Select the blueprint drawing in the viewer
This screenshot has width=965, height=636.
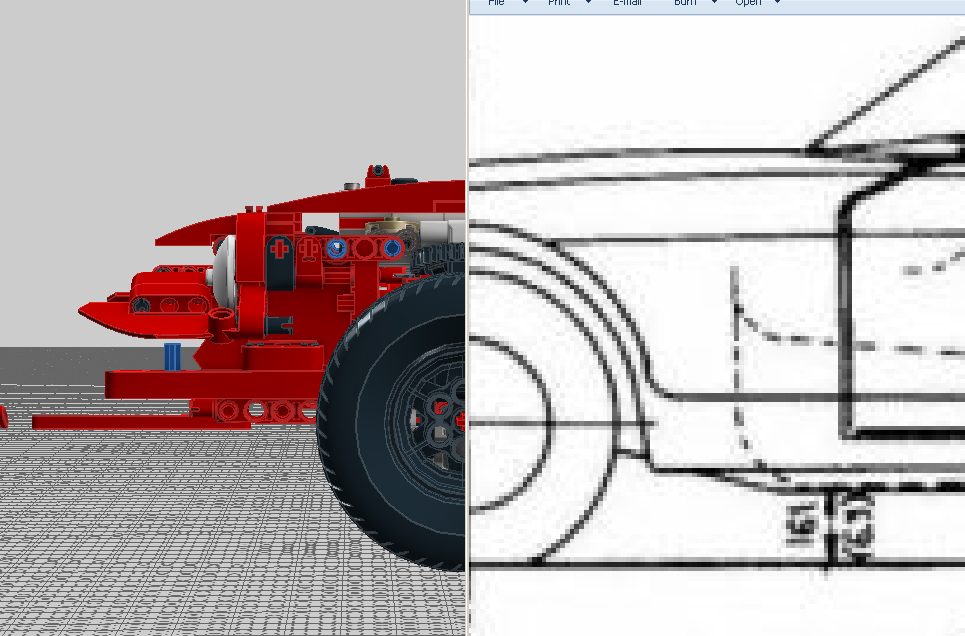(x=720, y=300)
